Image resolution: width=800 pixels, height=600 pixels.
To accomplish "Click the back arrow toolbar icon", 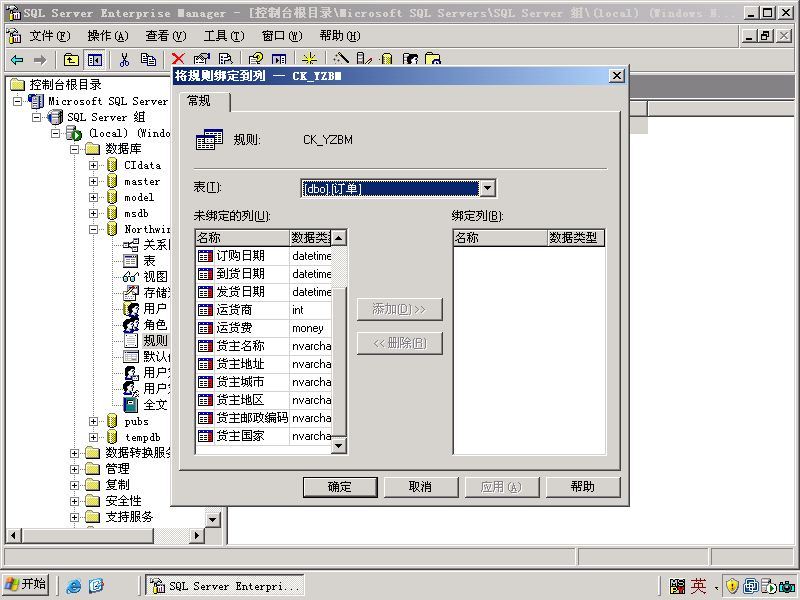I will click(17, 60).
